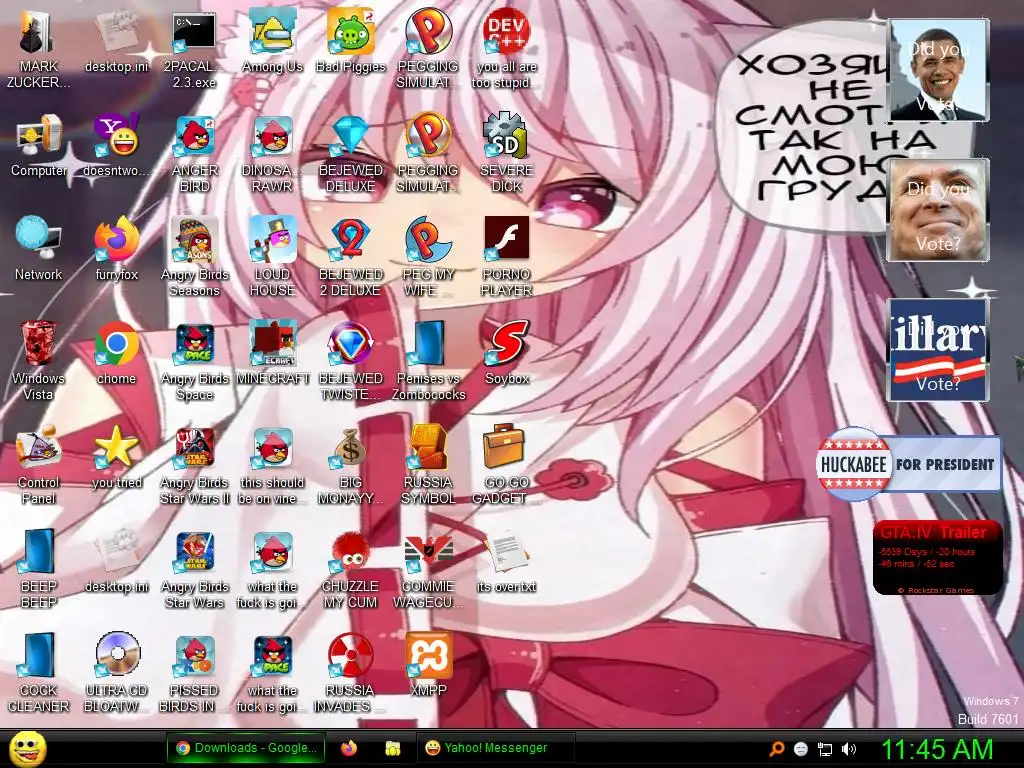Screen dimensions: 1024x768
Task: Open the PISSED BIRDS IN... shortcut
Action: [x=195, y=673]
